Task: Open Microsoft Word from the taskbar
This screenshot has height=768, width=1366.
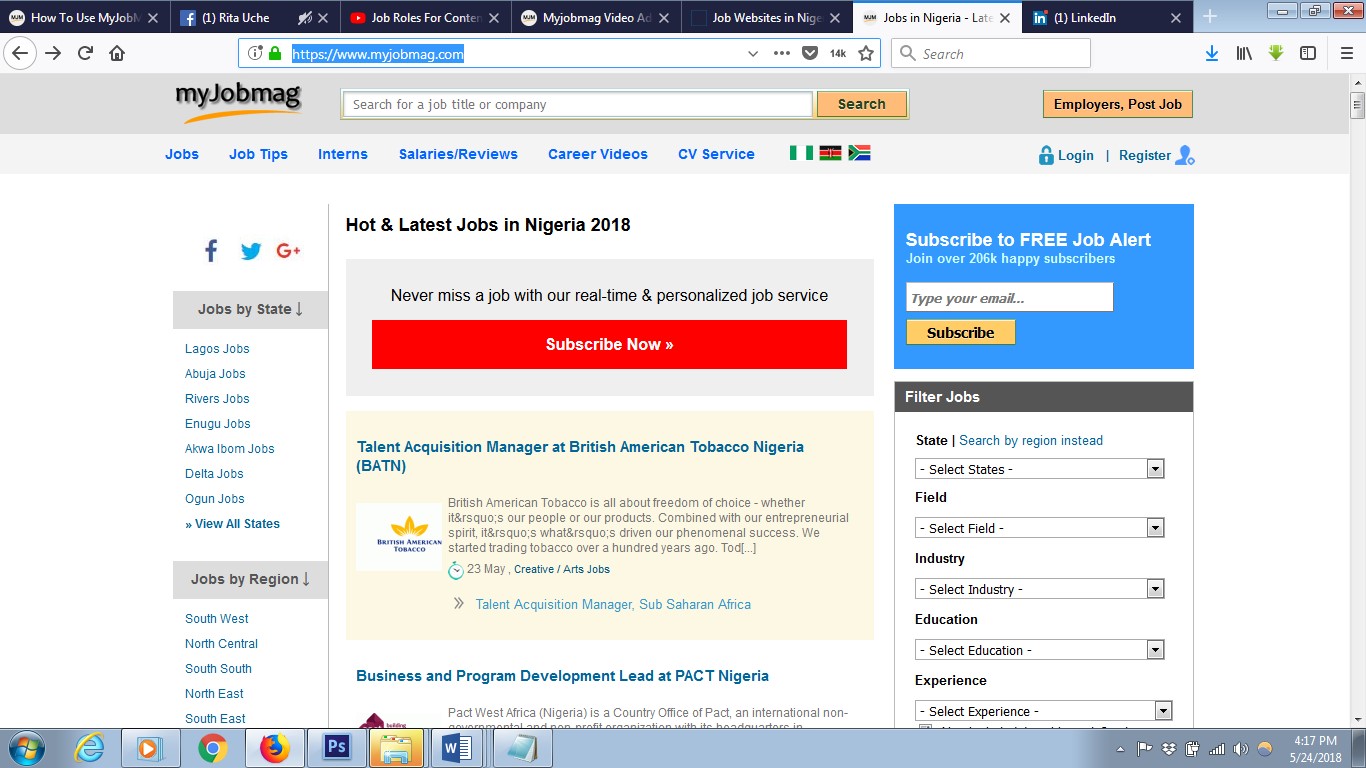Action: click(x=456, y=748)
